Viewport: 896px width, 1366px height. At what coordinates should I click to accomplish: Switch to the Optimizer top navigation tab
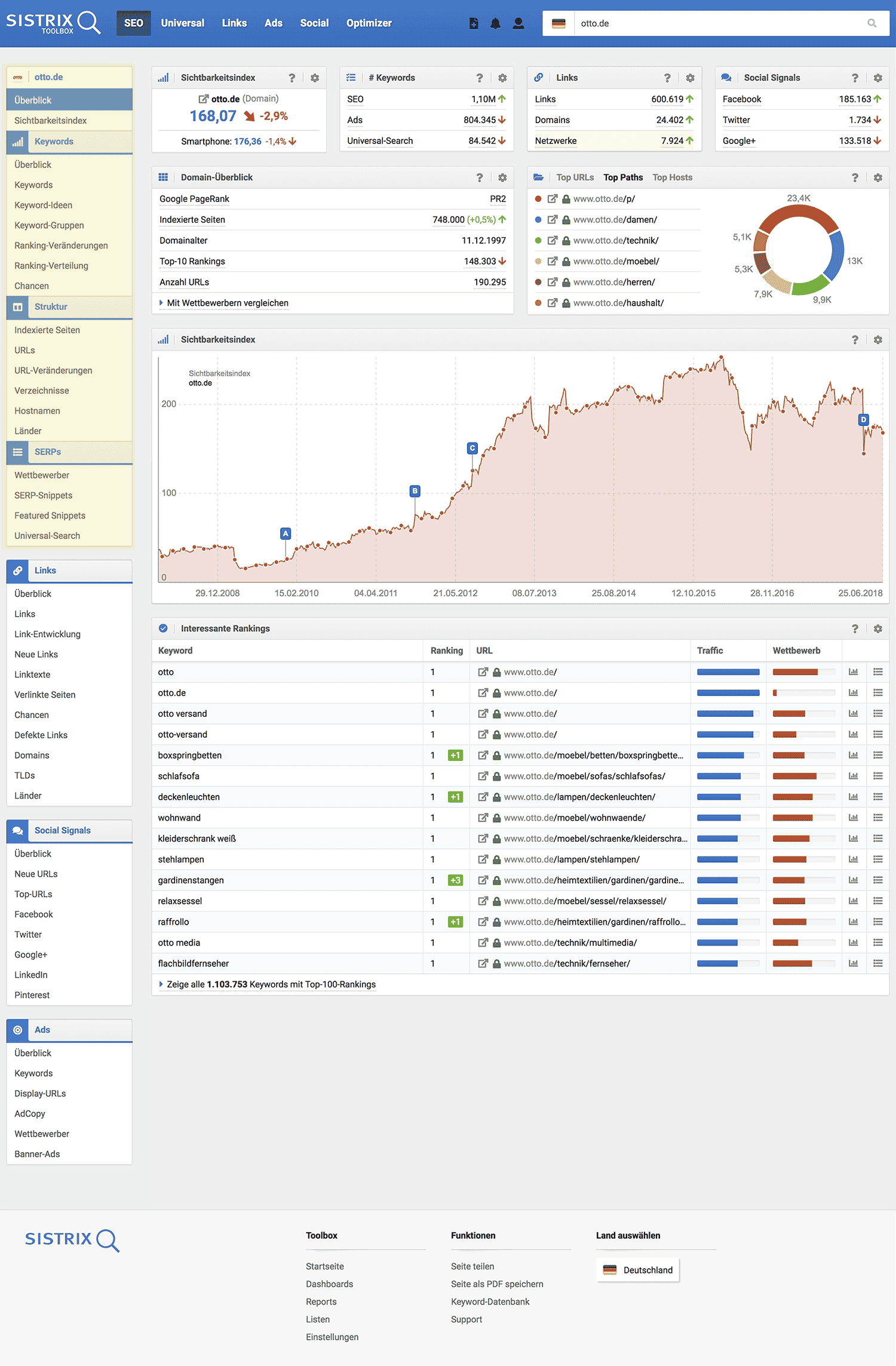point(369,23)
